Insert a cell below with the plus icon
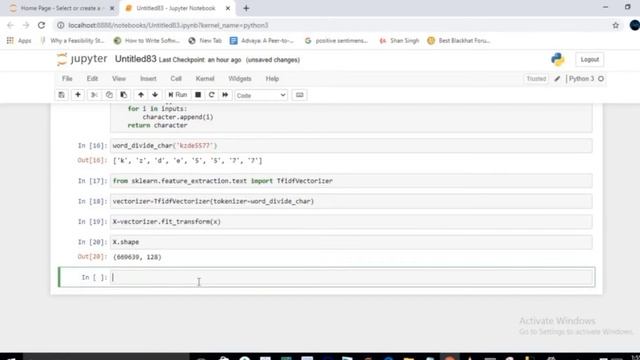640x360 pixels. tap(78, 95)
